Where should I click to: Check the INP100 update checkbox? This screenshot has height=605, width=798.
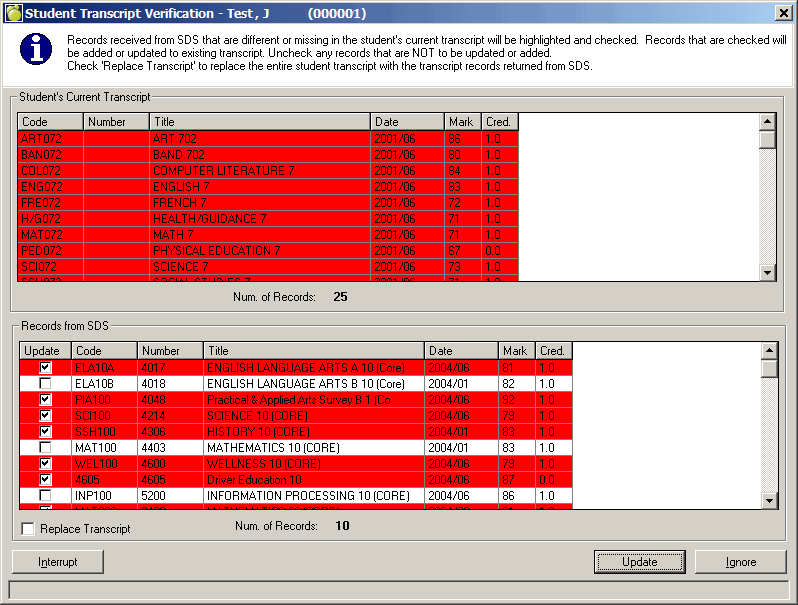45,495
